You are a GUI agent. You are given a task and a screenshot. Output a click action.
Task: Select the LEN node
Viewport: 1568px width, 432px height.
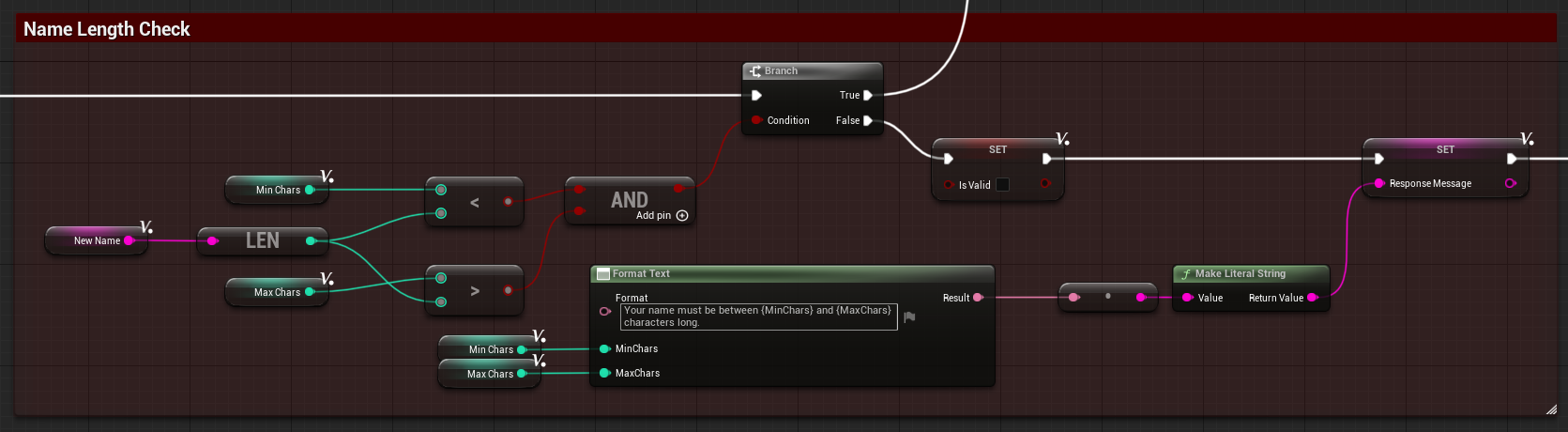pos(262,241)
